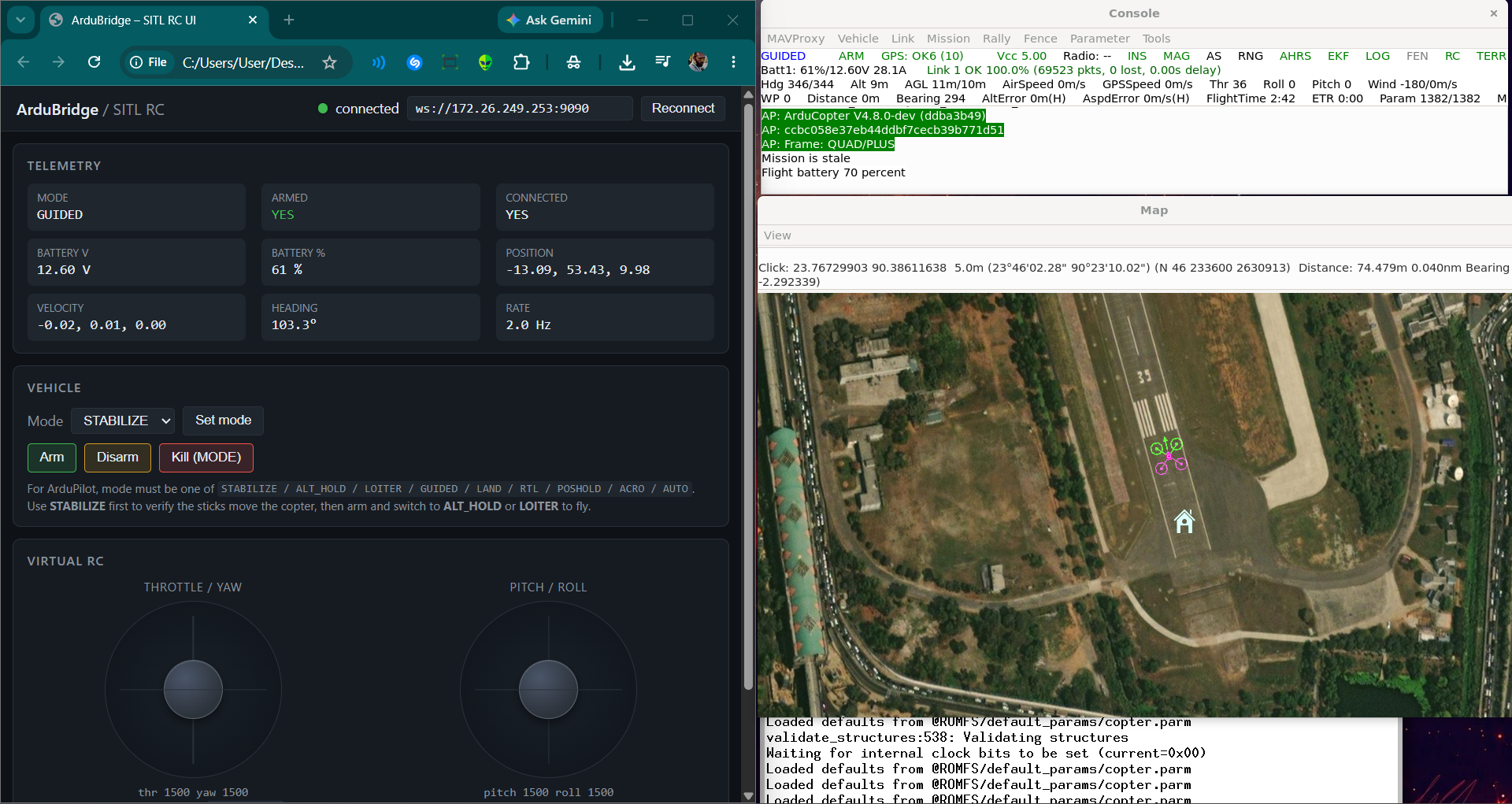Close the ArduBridge SITL RC tab

(253, 20)
